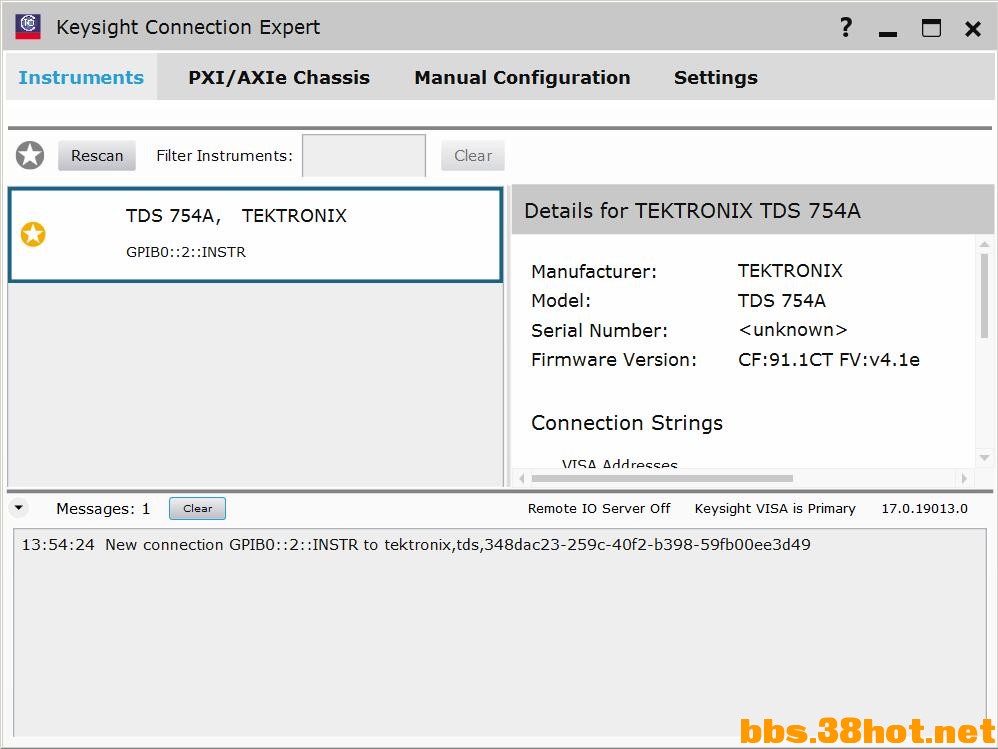Click the GPIB0::2::INSTR address text
The height and width of the screenshot is (749, 998).
pos(186,252)
